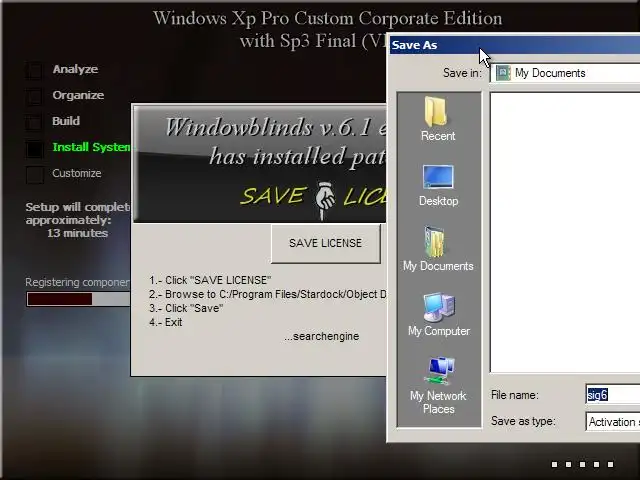Image resolution: width=640 pixels, height=480 pixels.
Task: Click the '...searchengine' text in patch window
Action: 322,336
